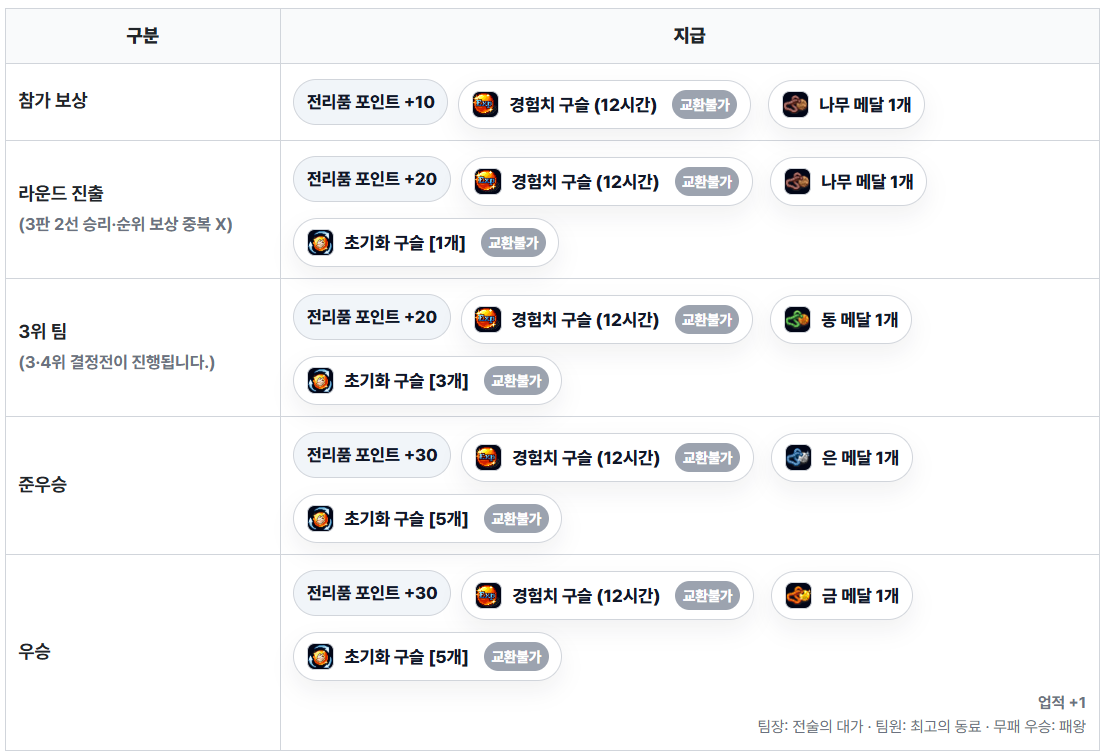Click the 금 메달 1개 reward chip
This screenshot has width=1113, height=752.
coord(841,596)
